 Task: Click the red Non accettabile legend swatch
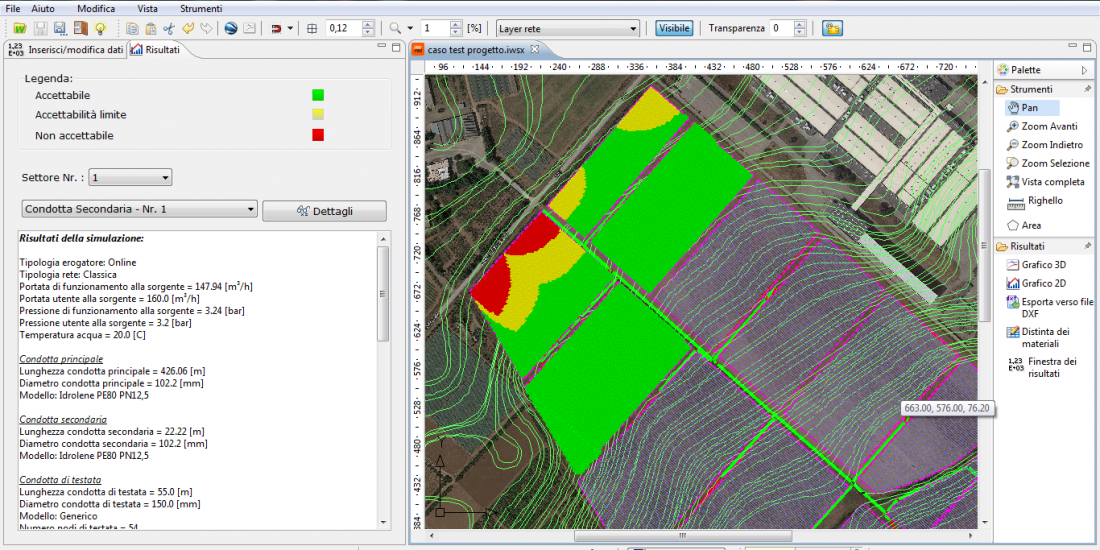318,135
